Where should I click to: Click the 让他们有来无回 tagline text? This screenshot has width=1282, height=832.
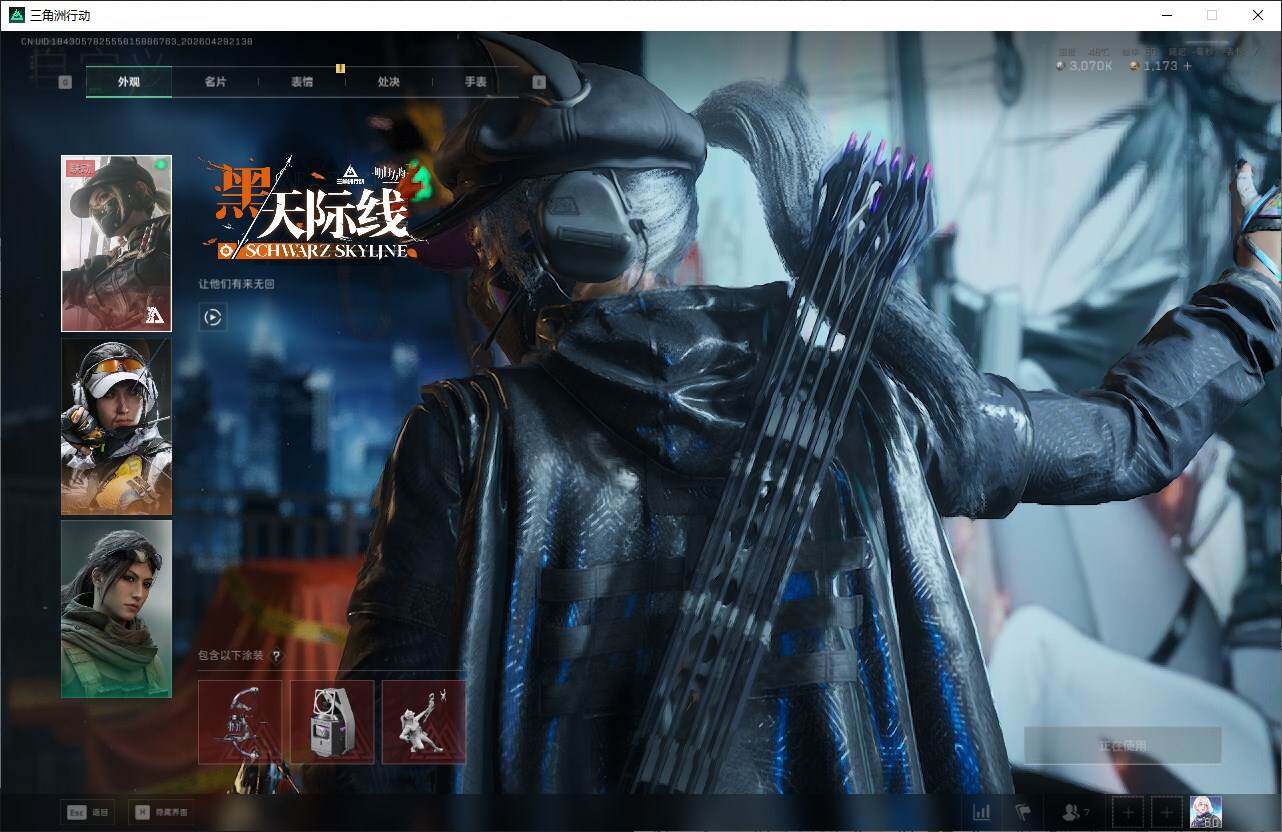click(x=236, y=284)
